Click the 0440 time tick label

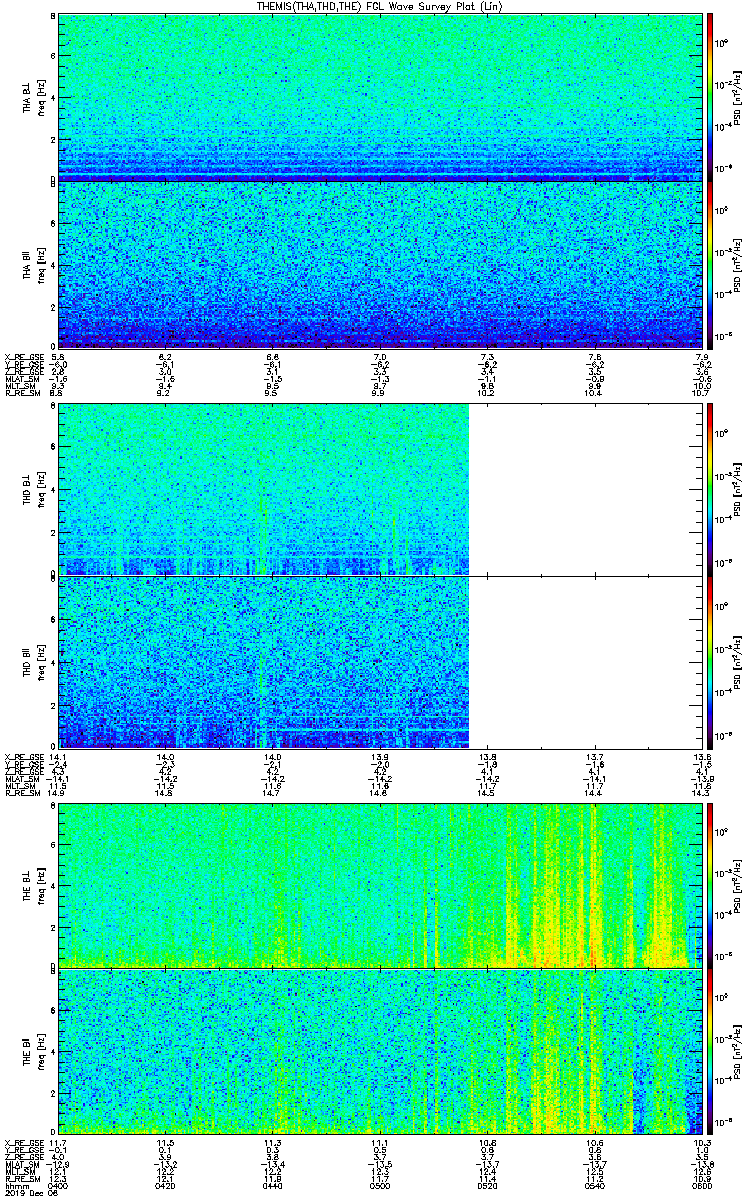[273, 1186]
